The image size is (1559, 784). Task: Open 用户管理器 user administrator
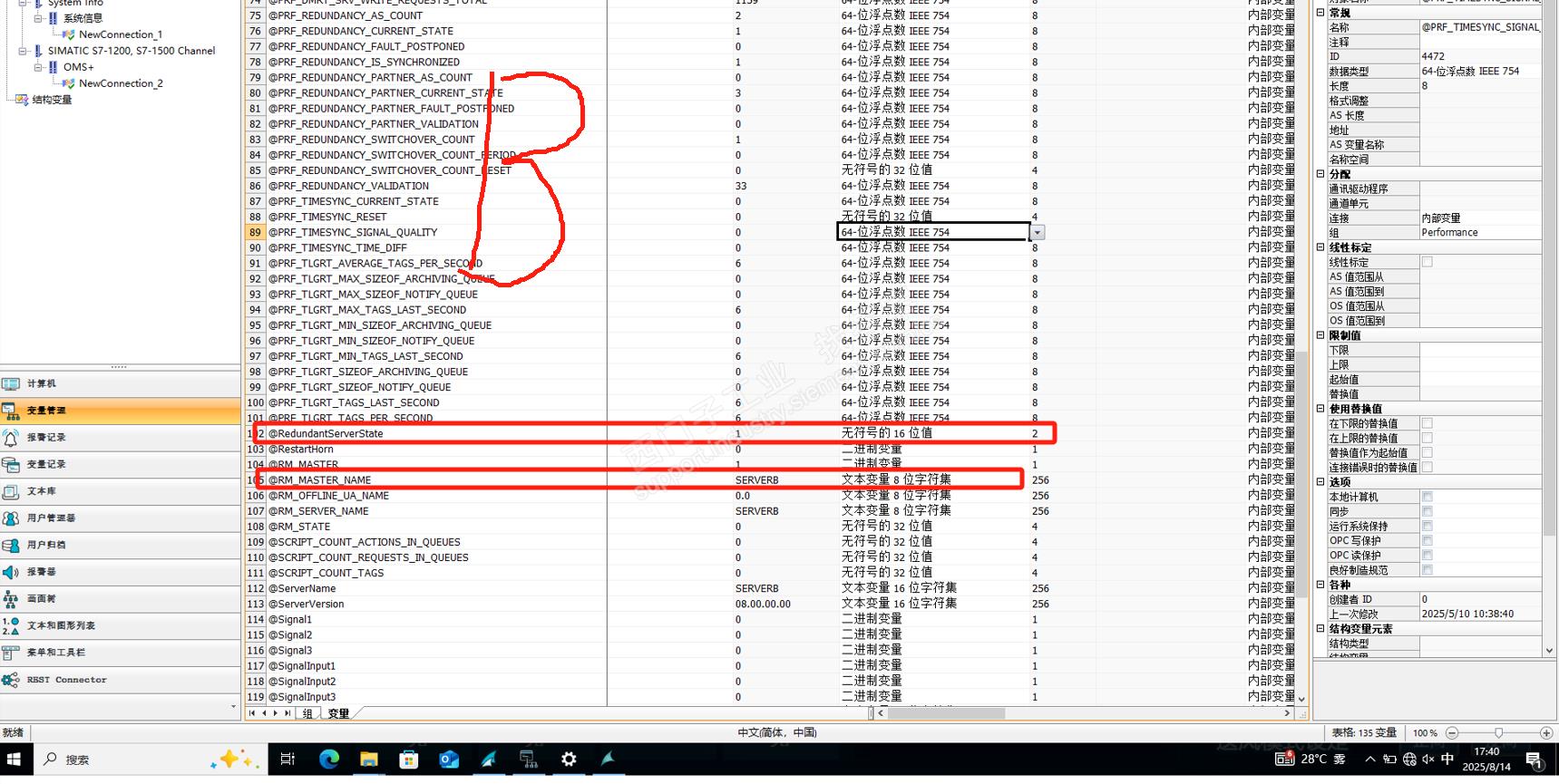120,518
